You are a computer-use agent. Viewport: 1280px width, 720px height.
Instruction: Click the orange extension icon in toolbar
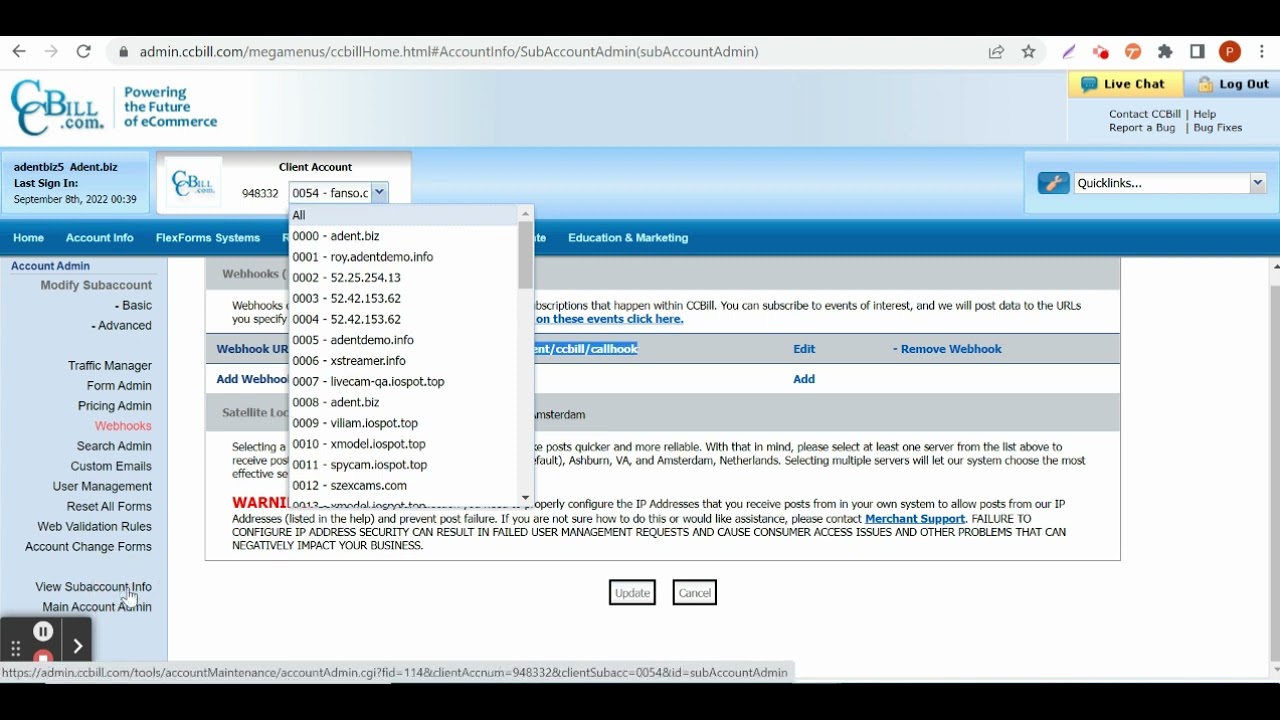[x=1133, y=52]
